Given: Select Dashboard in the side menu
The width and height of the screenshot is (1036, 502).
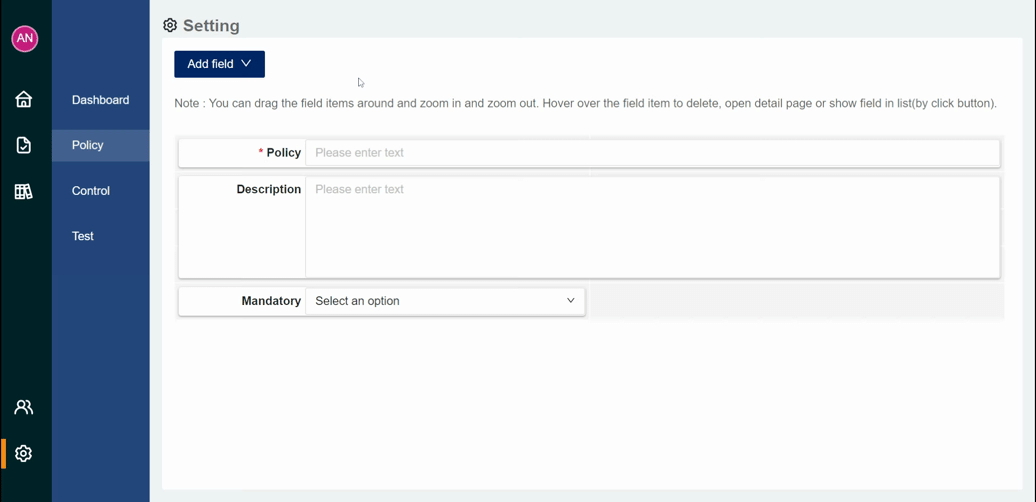Looking at the screenshot, I should point(100,100).
